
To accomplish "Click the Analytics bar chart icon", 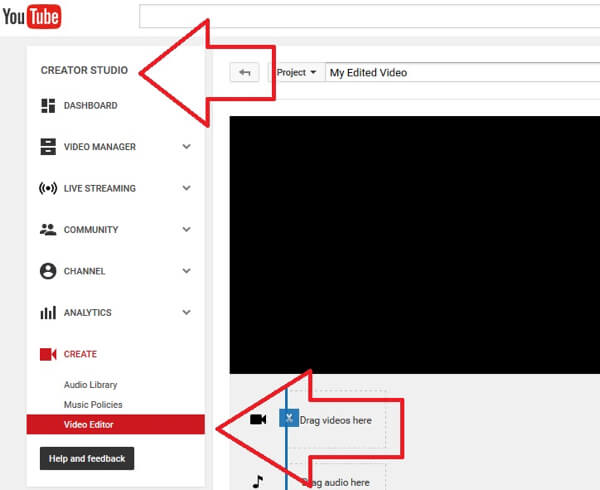I will point(48,313).
